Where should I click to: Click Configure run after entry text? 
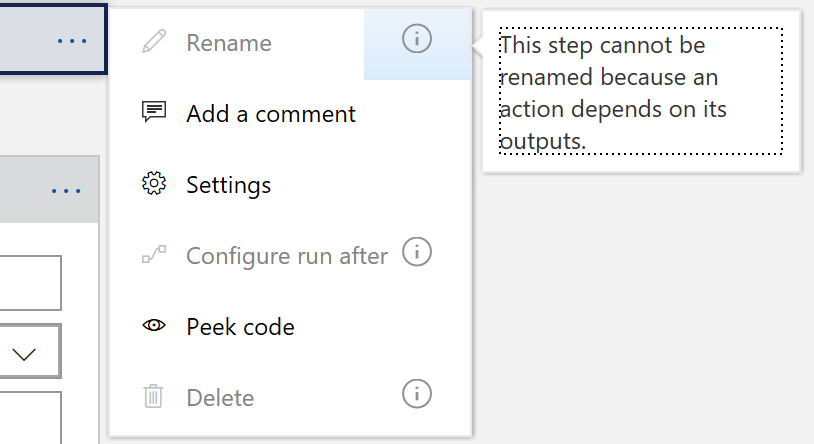point(287,256)
